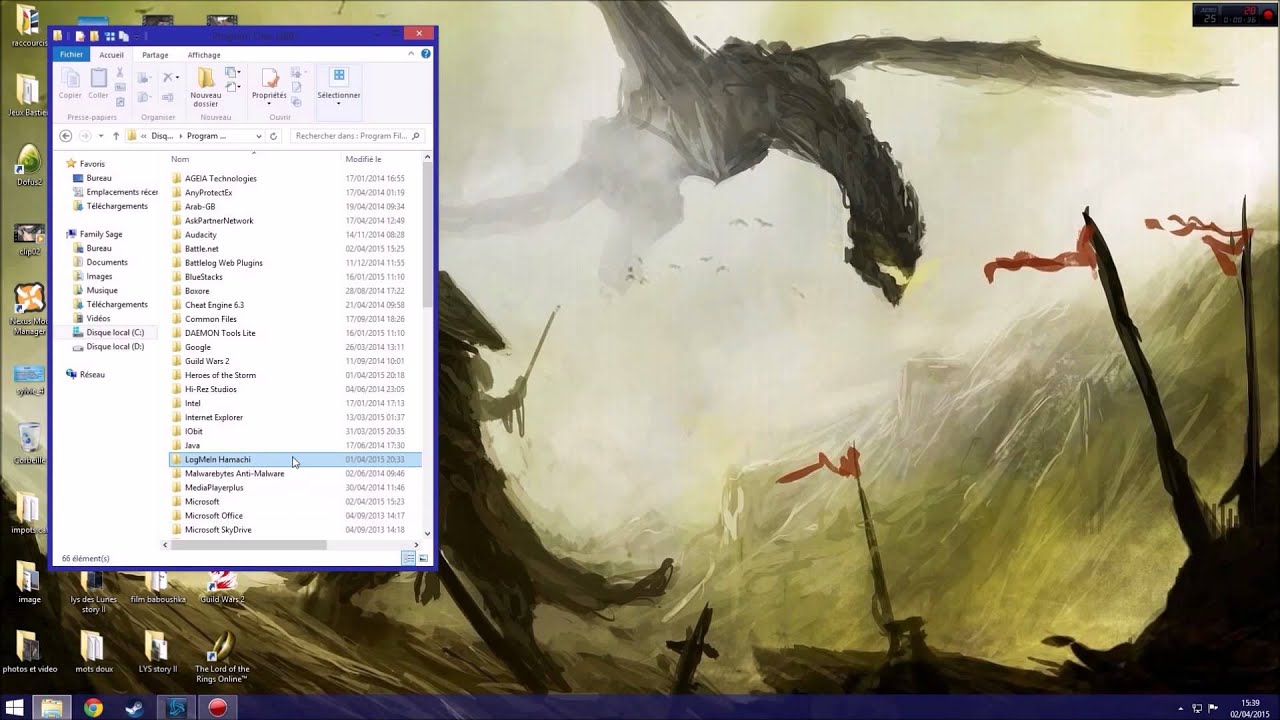1280x720 pixels.
Task: Sort by the Modifié le column header
Action: coord(363,159)
